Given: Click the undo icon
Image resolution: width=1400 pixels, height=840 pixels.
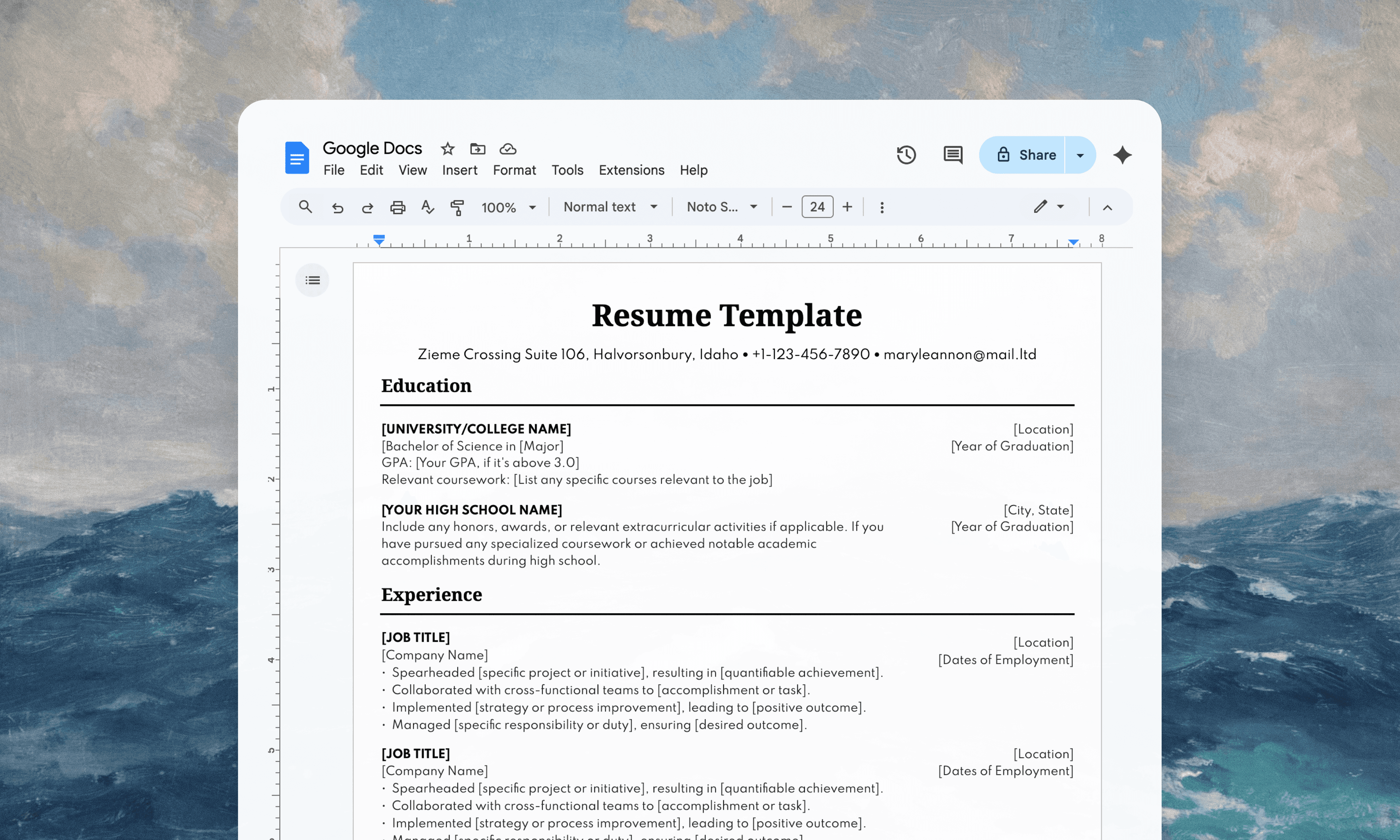Looking at the screenshot, I should click(x=338, y=207).
